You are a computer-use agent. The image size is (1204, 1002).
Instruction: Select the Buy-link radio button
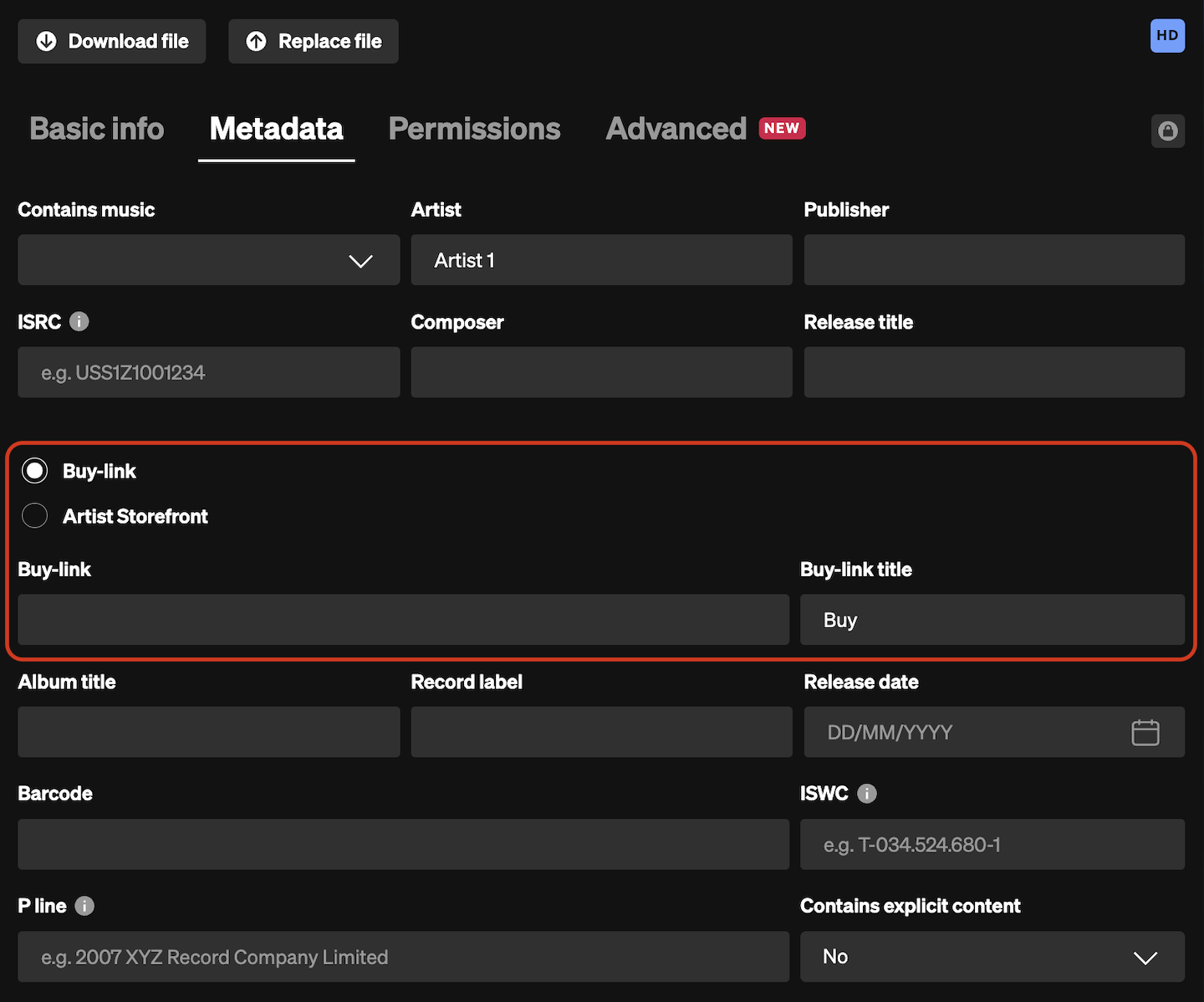(x=35, y=471)
